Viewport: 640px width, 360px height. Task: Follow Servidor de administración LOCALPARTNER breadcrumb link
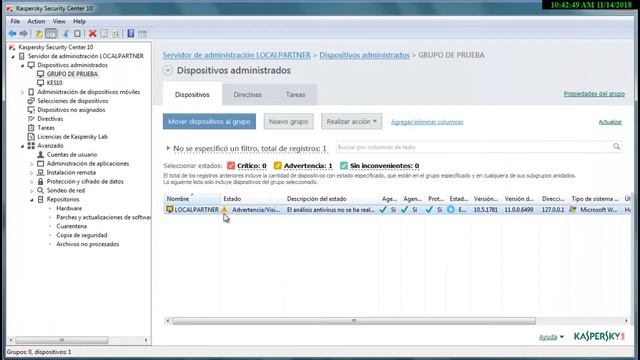237,55
